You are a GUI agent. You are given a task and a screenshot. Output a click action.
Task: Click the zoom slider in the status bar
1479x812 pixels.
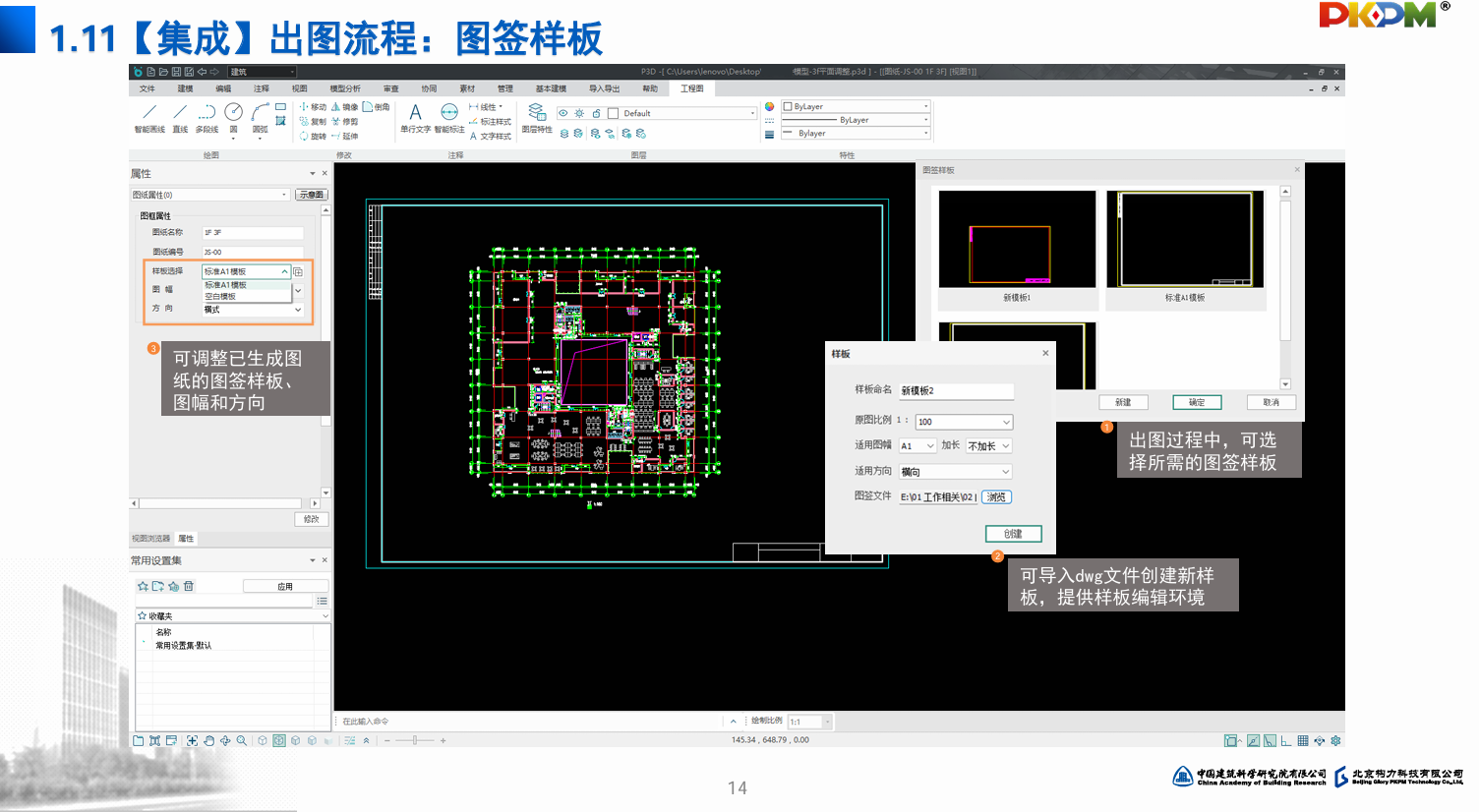pyautogui.click(x=415, y=740)
